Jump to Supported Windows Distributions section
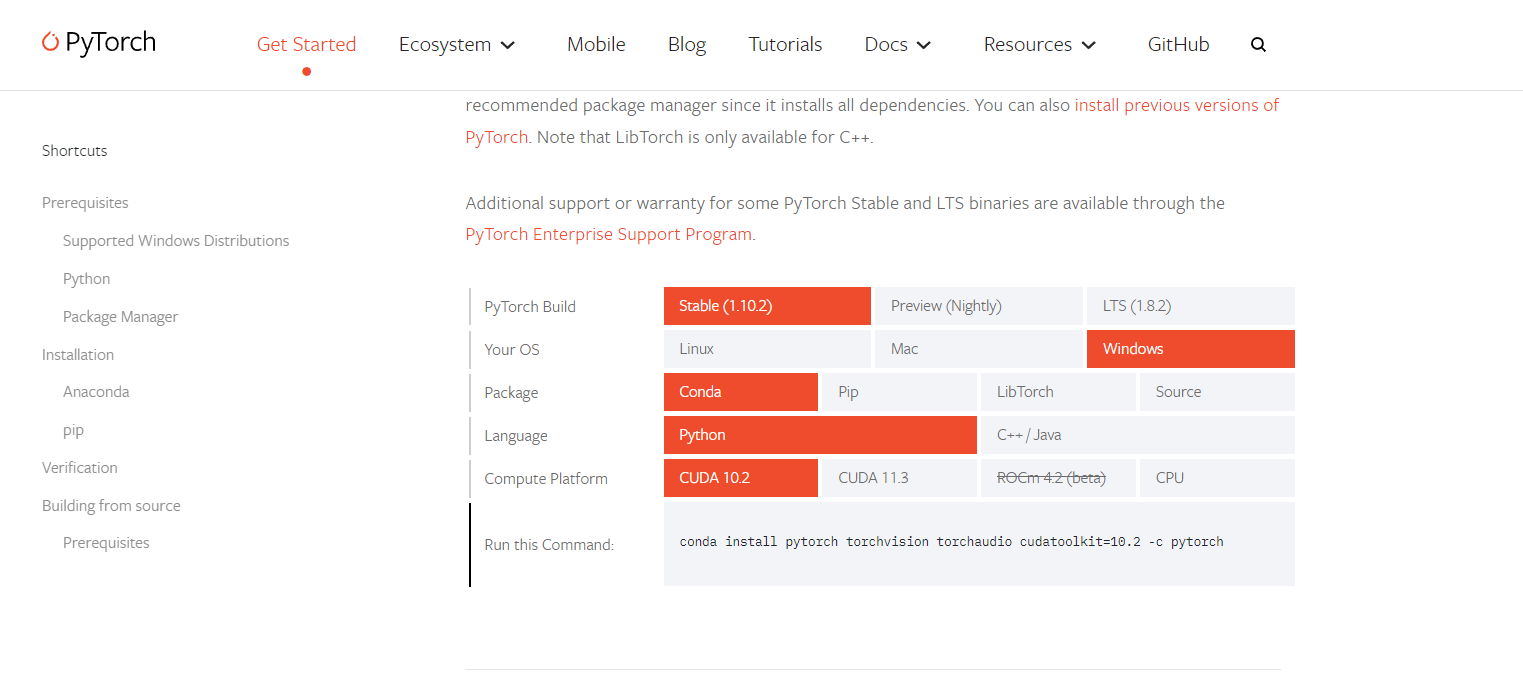 [176, 241]
